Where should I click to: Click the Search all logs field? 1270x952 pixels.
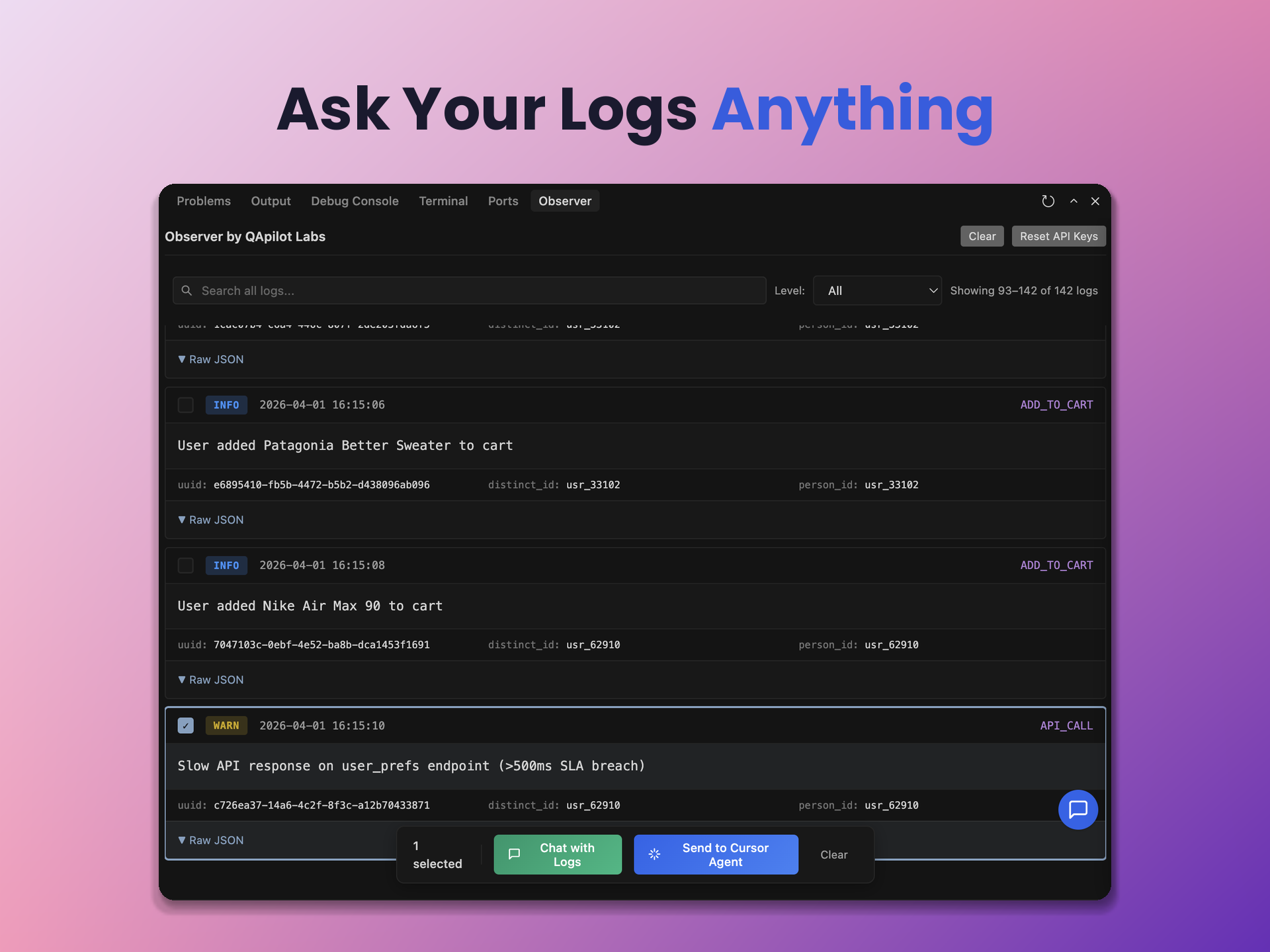[x=476, y=290]
